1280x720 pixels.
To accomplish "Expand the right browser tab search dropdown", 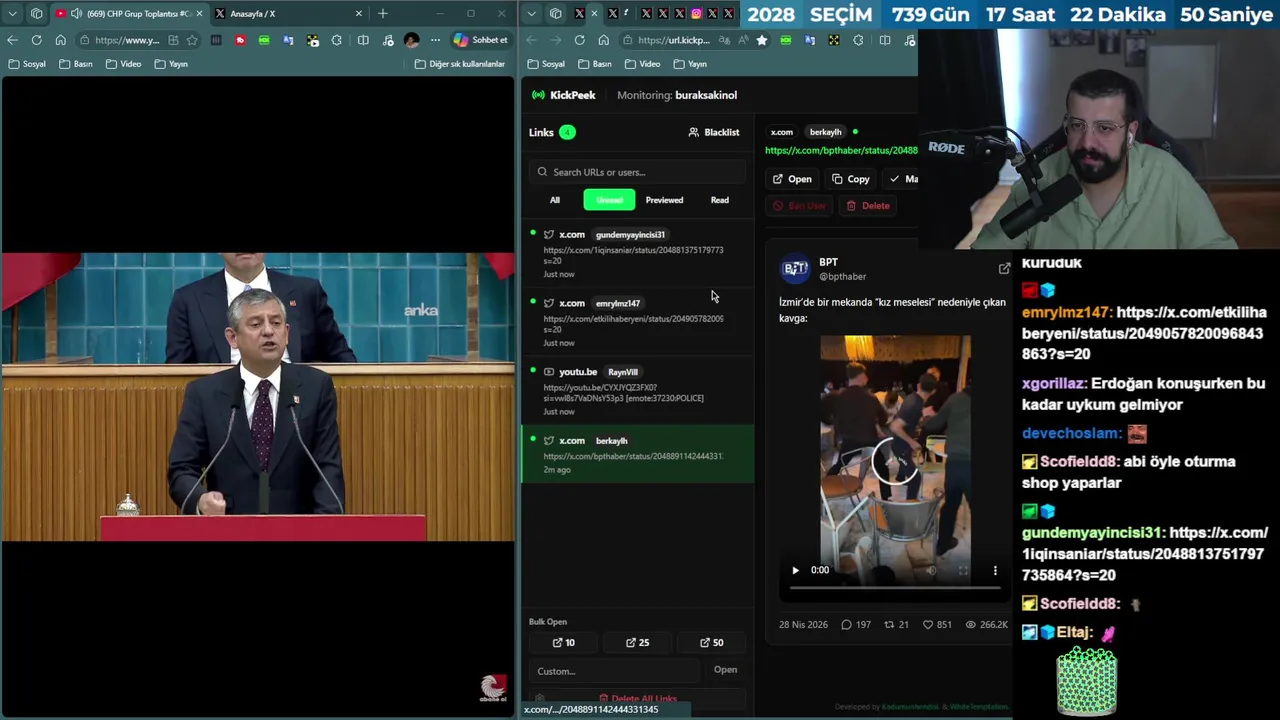I will [531, 13].
